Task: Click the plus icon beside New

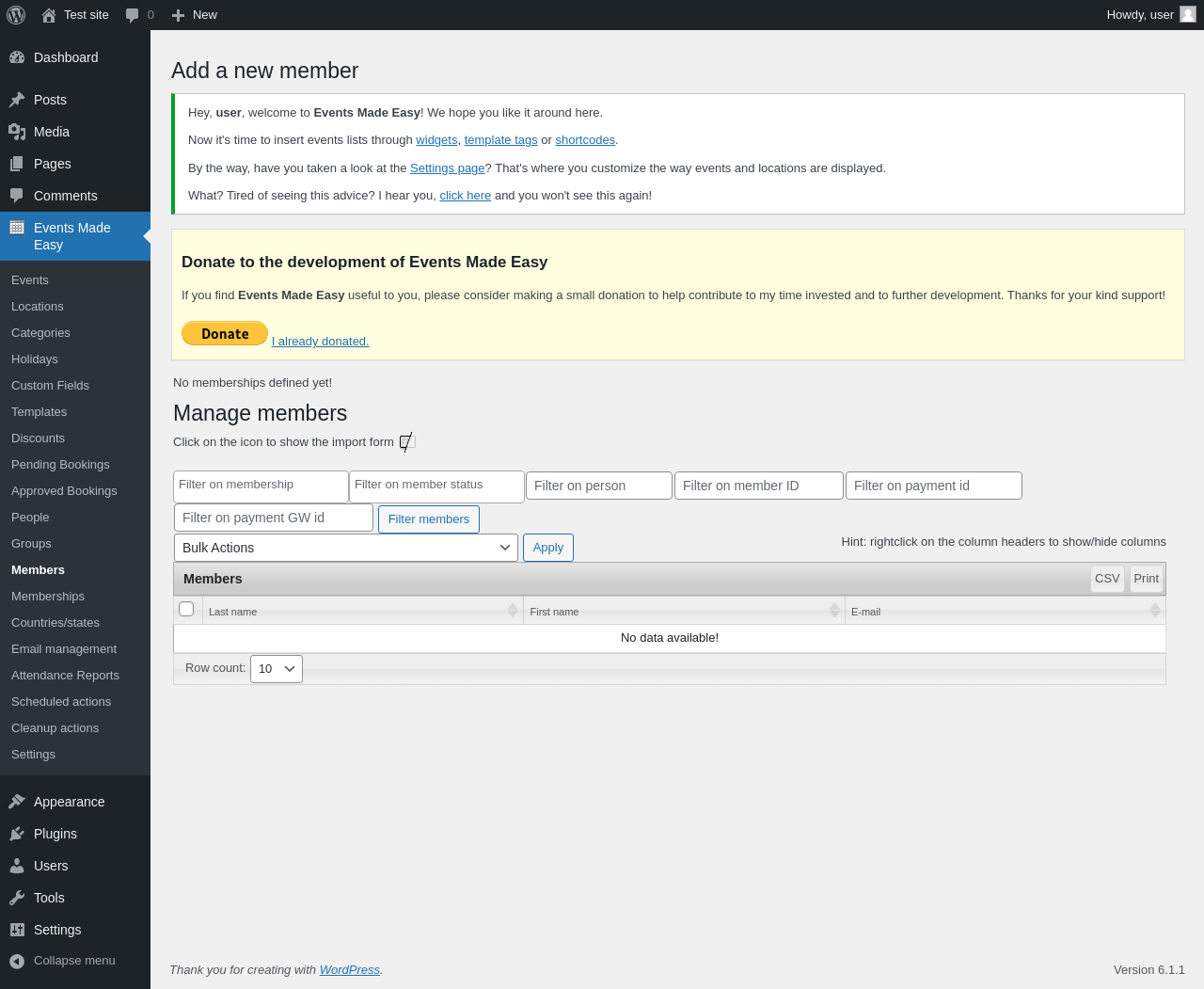Action: [178, 15]
